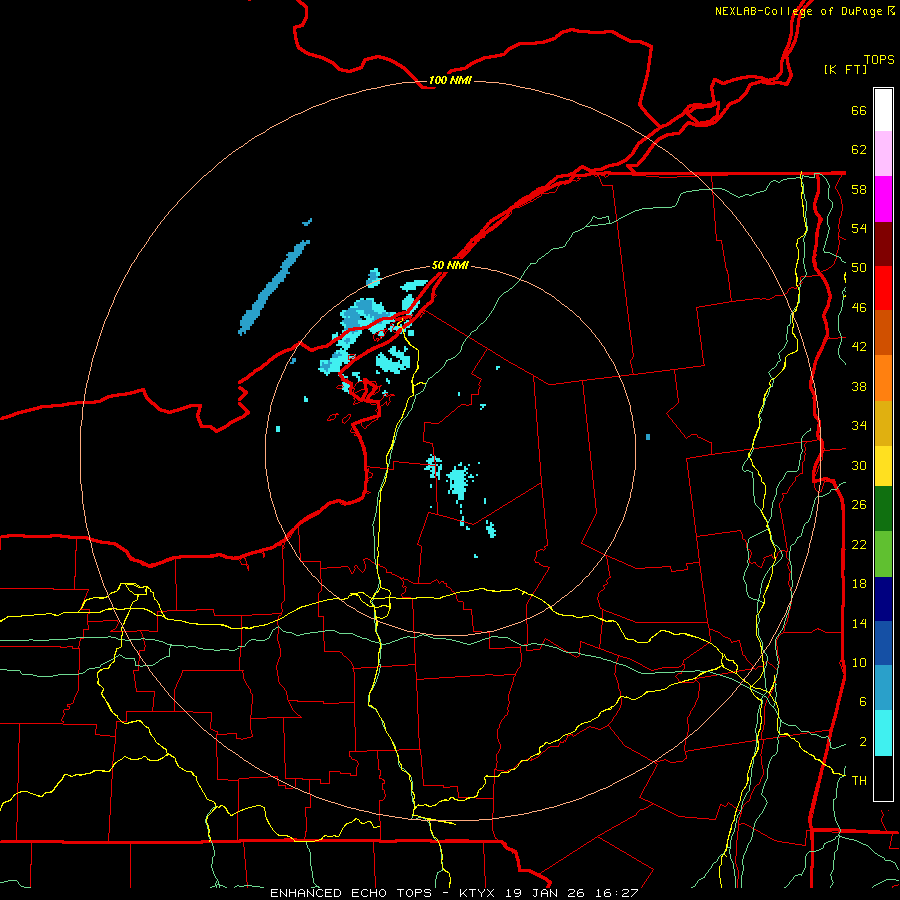Click the white swatch in the TOPS legend
The width and height of the screenshot is (900, 900).
pyautogui.click(x=883, y=110)
